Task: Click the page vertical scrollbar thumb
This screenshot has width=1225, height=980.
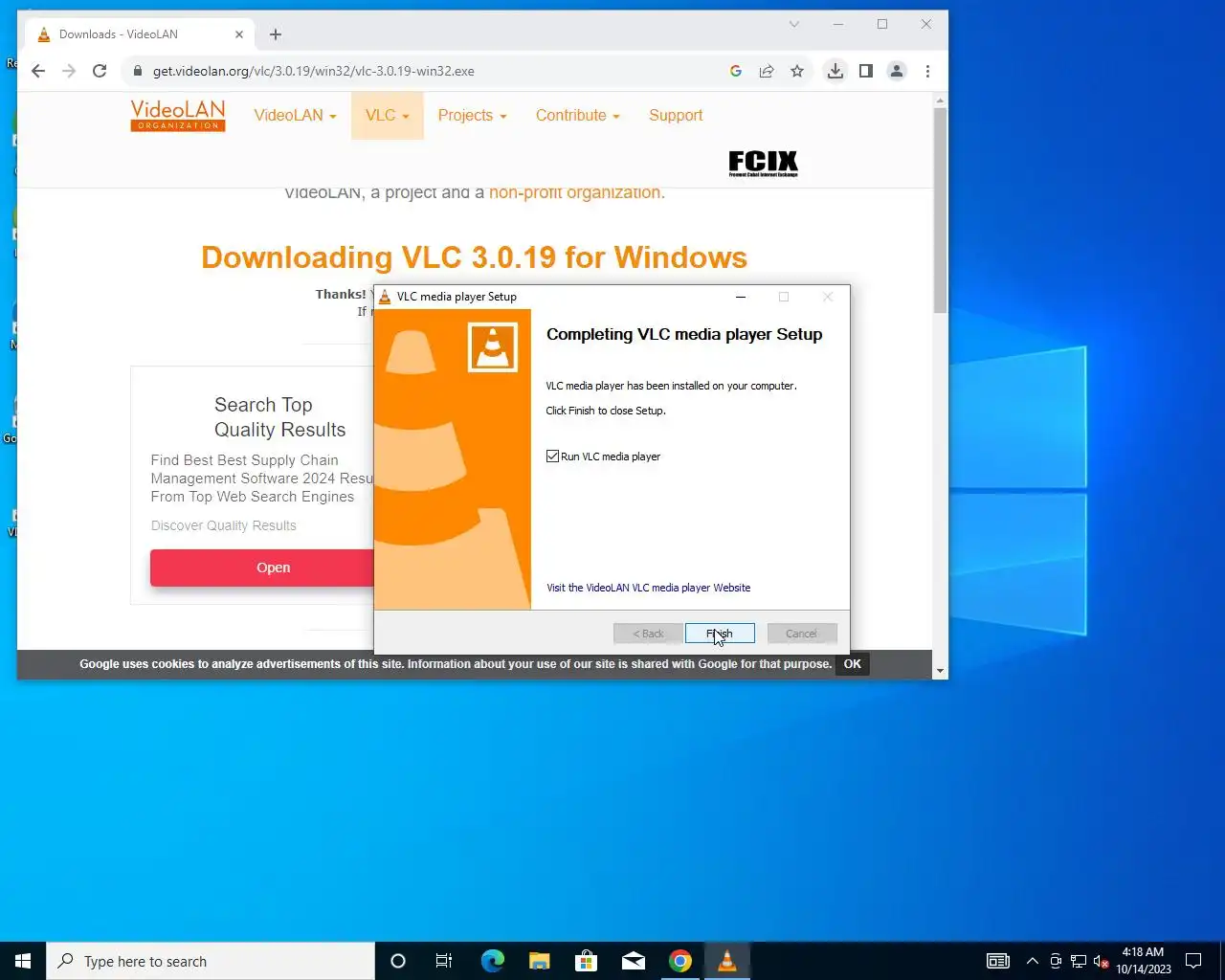Action: click(x=940, y=211)
